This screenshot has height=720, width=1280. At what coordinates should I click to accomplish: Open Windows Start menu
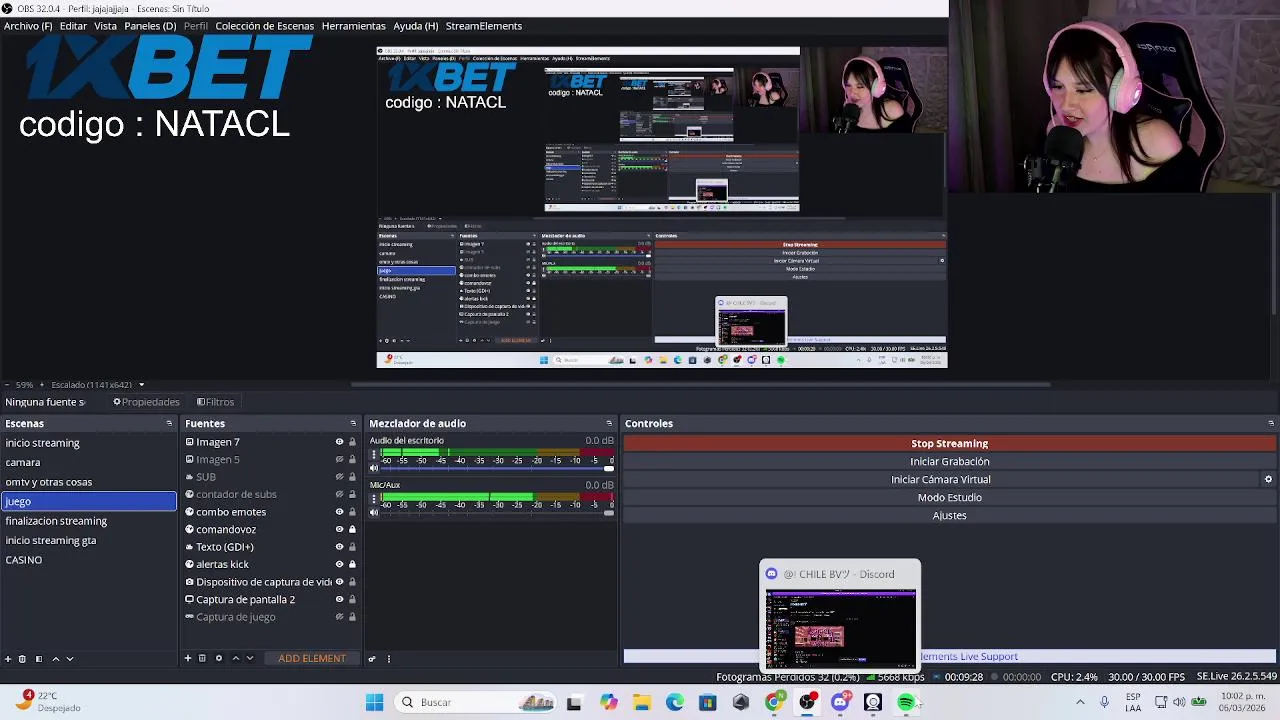point(374,702)
